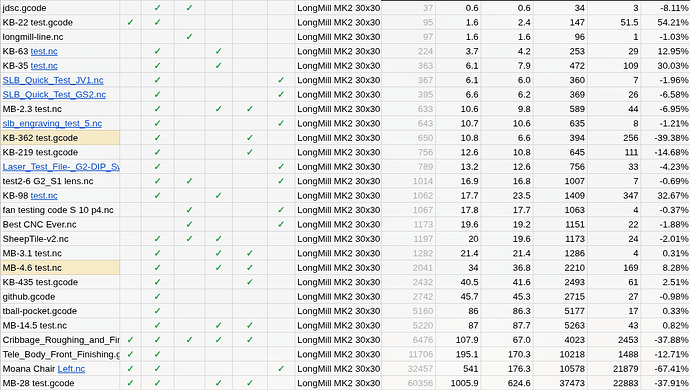Open the SLB_Quick_Test_GS2.nc link
690x390 pixels.
[x=55, y=95]
